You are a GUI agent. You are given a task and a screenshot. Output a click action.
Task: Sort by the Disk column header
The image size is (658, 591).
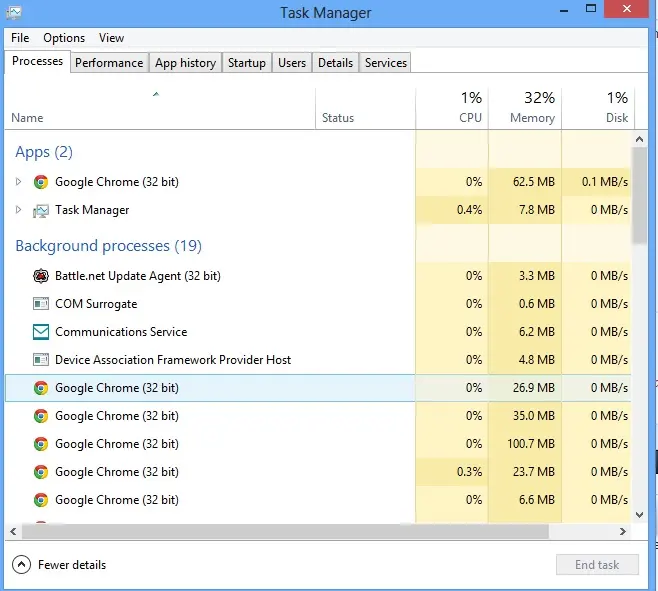pos(598,109)
